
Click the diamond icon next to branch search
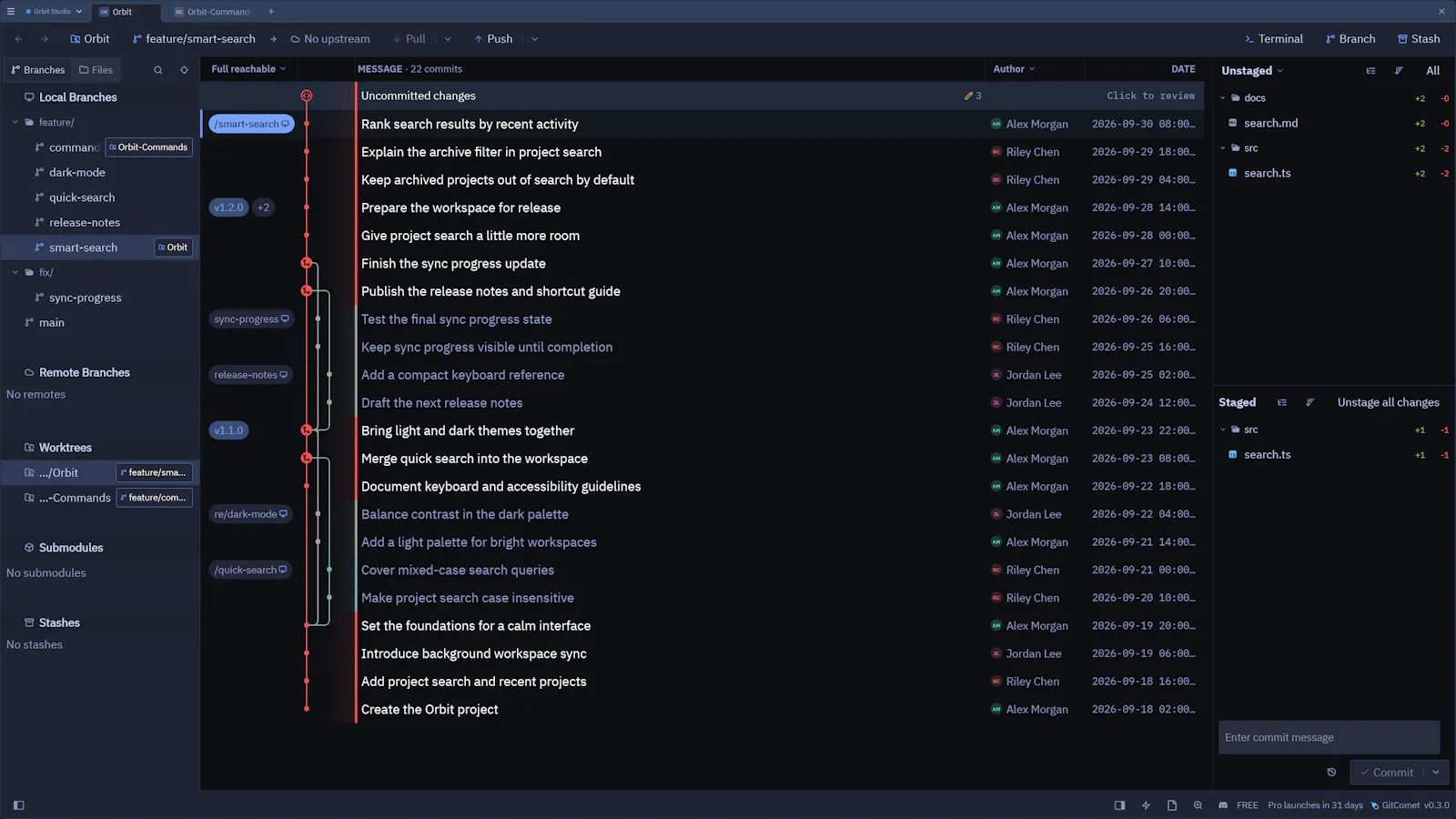184,70
